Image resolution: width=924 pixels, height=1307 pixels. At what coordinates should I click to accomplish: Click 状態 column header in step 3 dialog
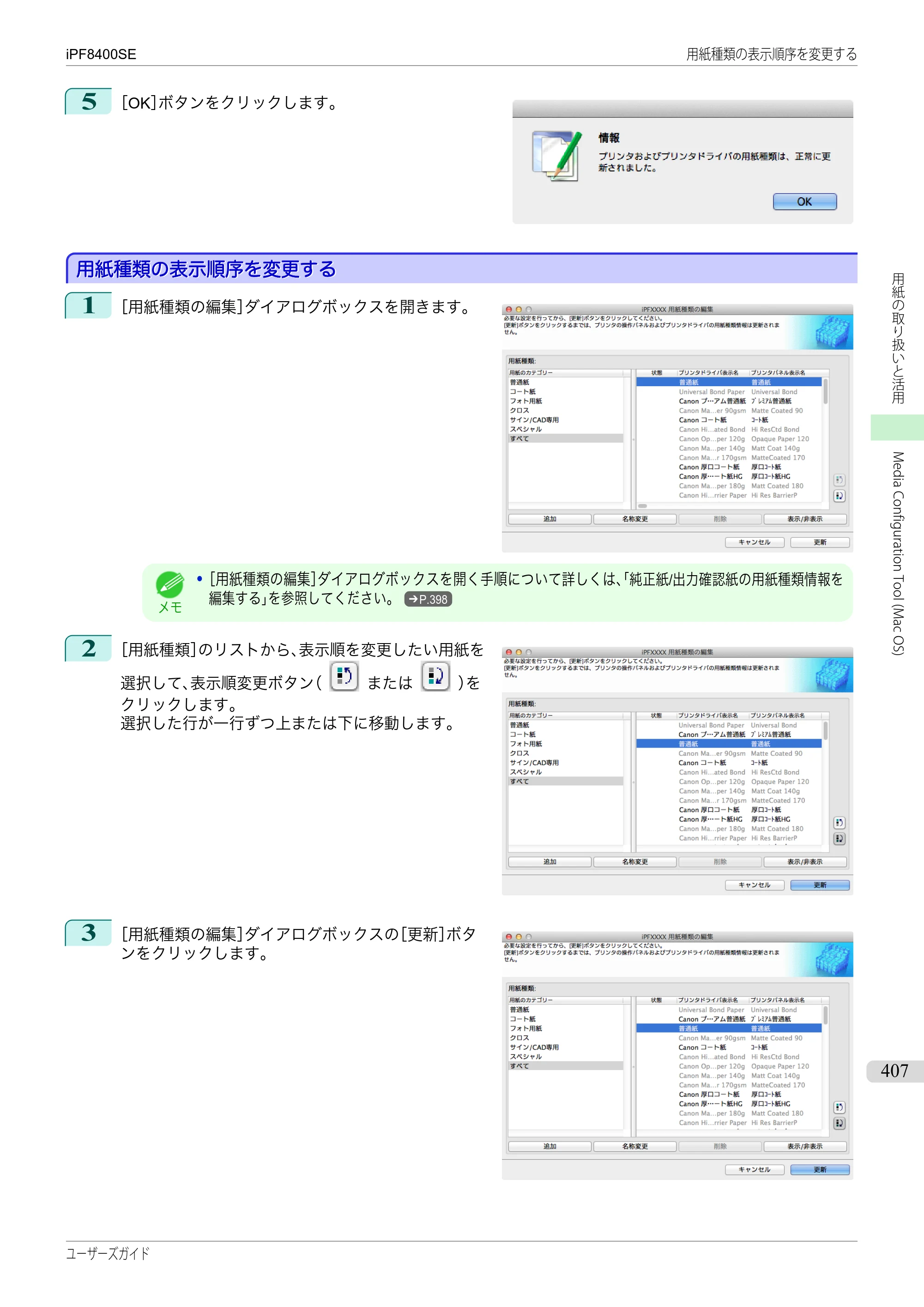(657, 1000)
